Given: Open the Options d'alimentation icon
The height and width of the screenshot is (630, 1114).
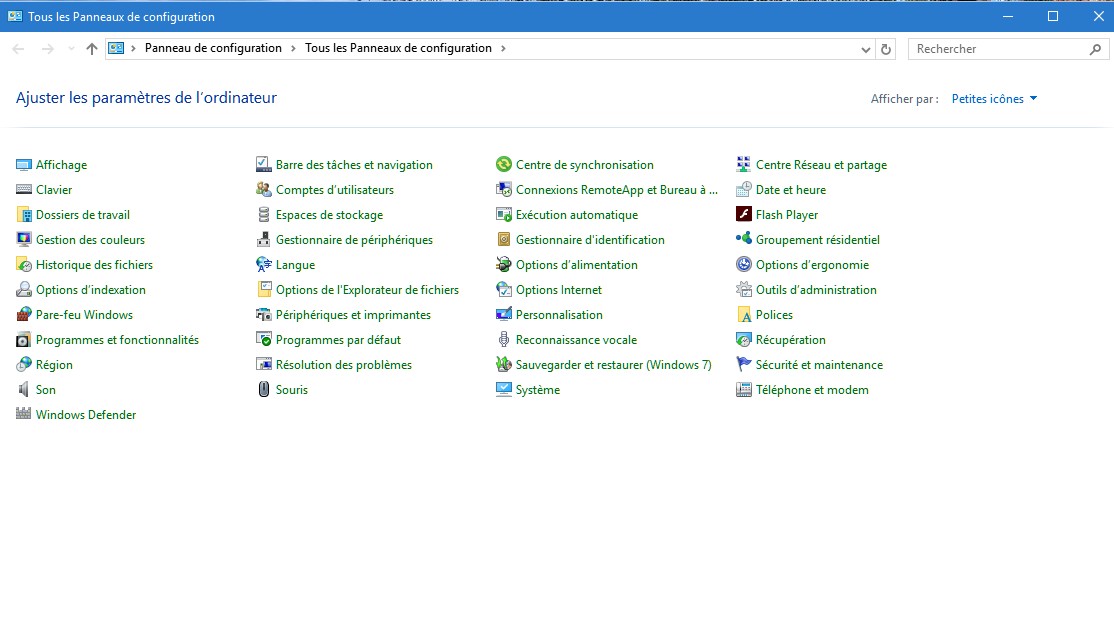Looking at the screenshot, I should [x=504, y=265].
